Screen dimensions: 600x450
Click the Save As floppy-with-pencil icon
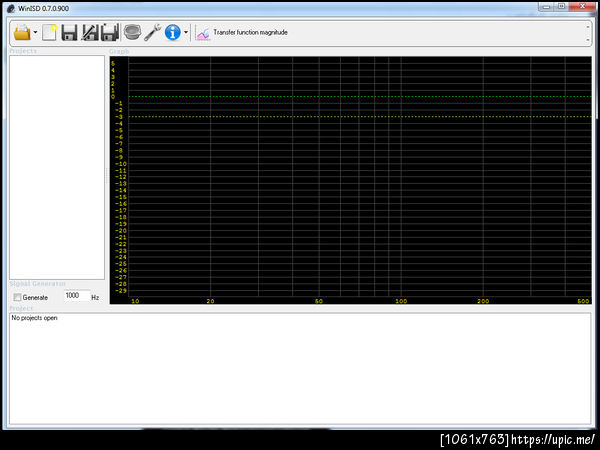[90, 33]
